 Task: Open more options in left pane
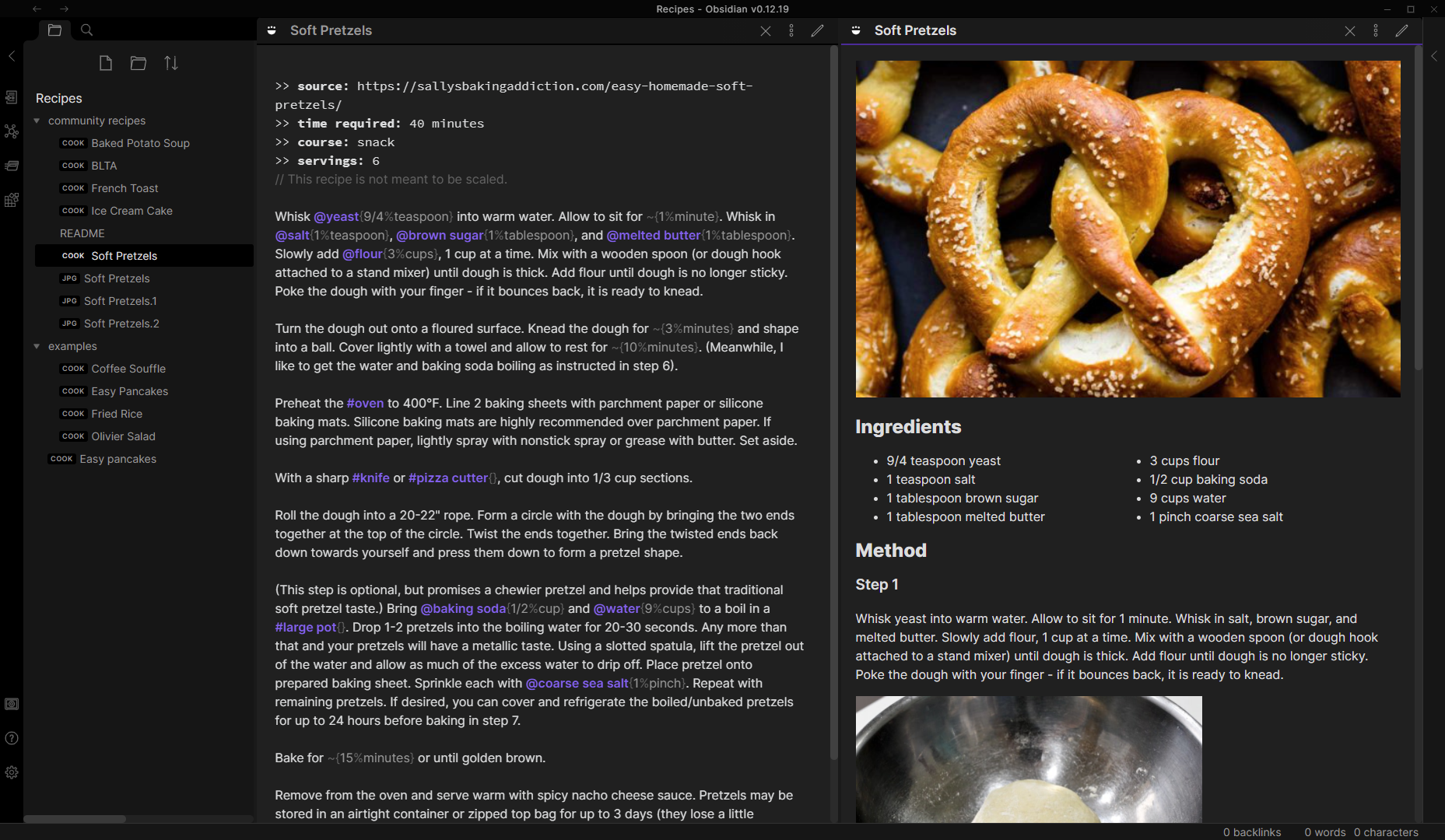(791, 31)
